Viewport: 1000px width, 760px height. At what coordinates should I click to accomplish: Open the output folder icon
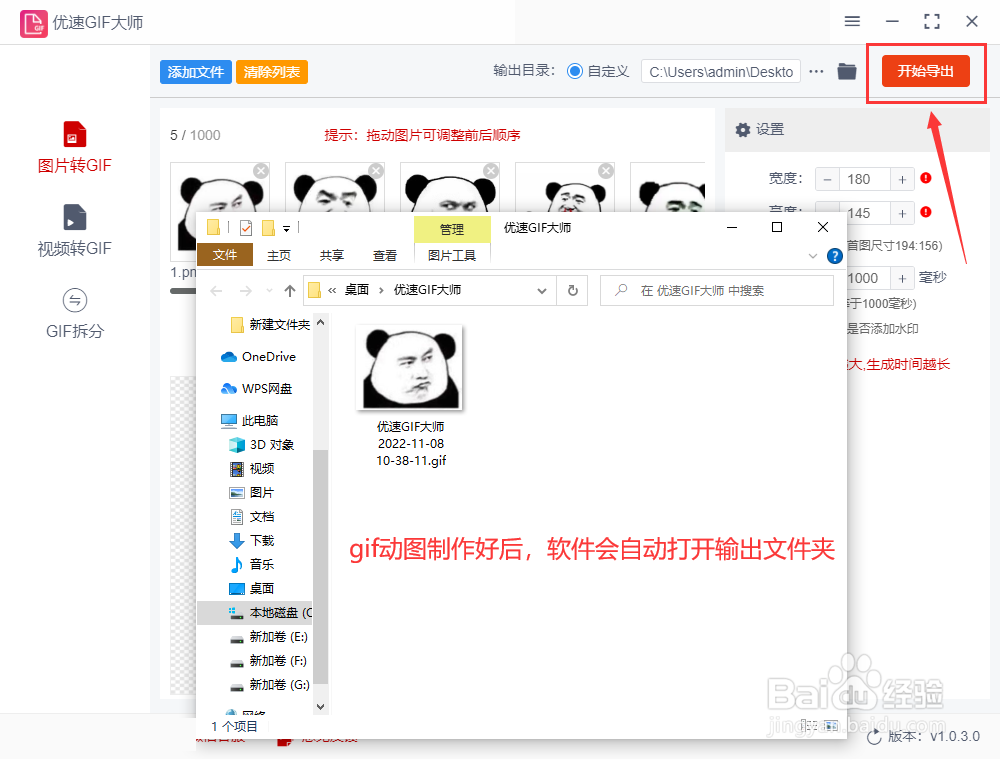pyautogui.click(x=847, y=71)
